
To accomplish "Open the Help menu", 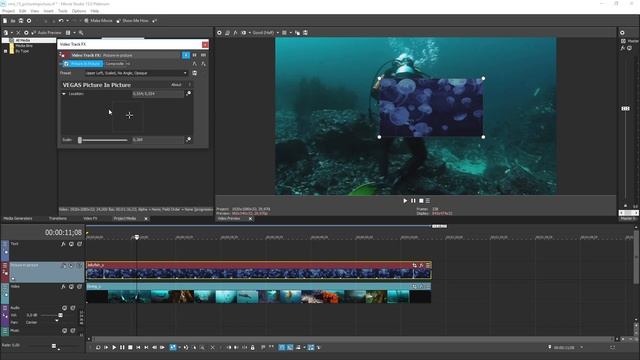I will 95,11.
